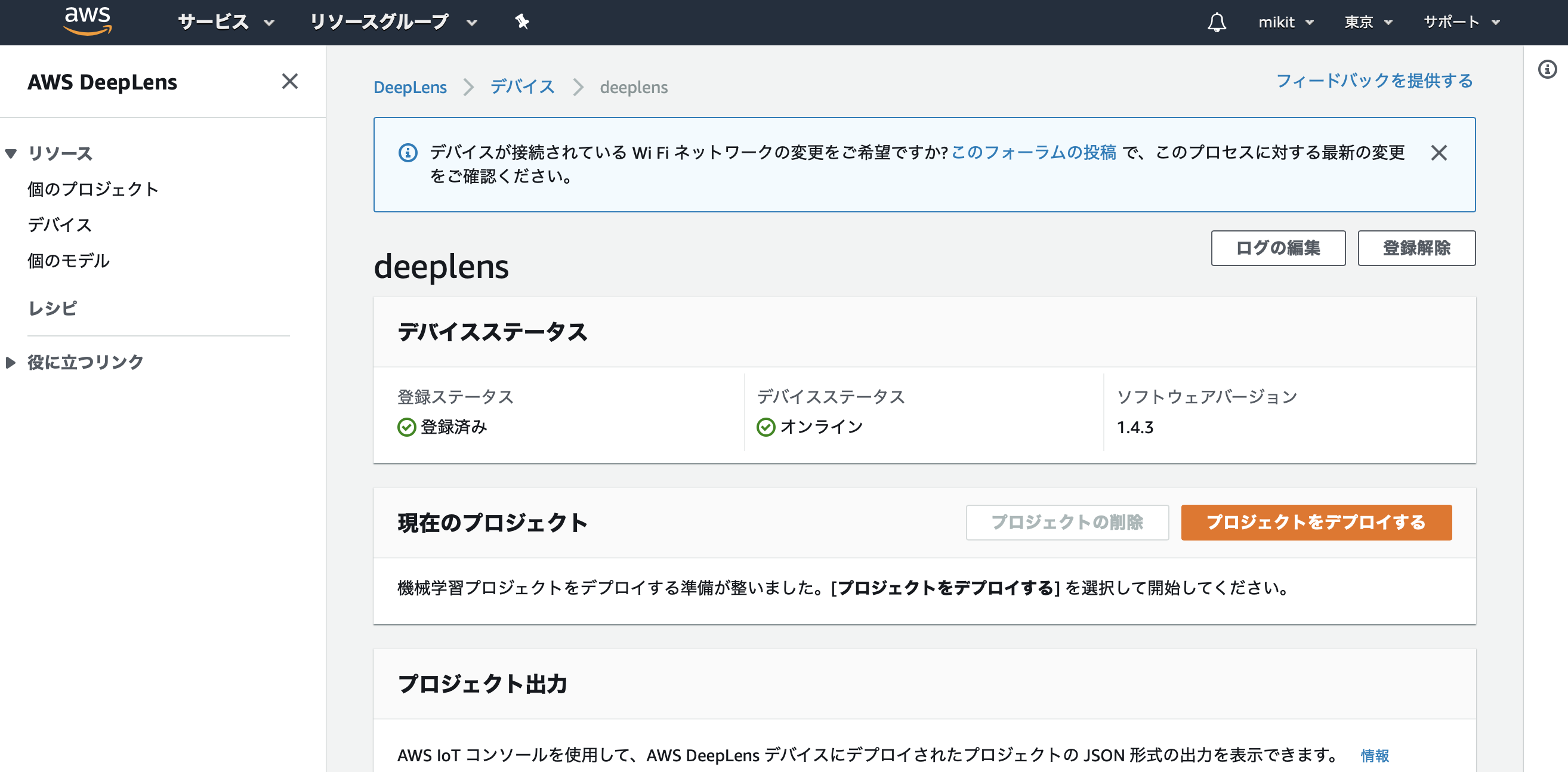Screen dimensions: 1568x772
Task: Close the AWS DeepLens sidebar panel
Action: click(290, 81)
